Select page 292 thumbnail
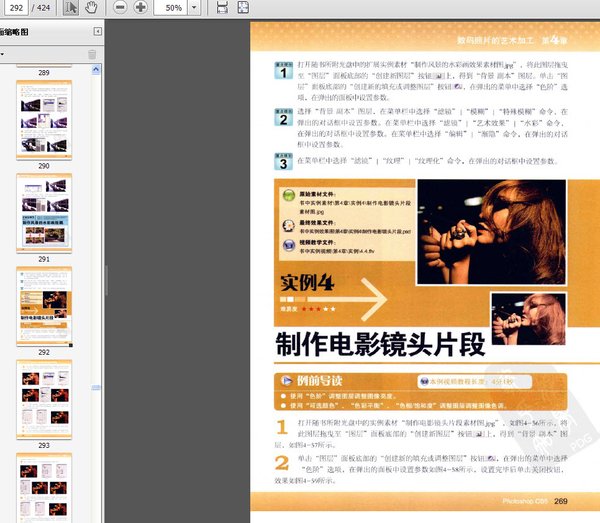Viewport: 600px width, 523px height. 43,306
